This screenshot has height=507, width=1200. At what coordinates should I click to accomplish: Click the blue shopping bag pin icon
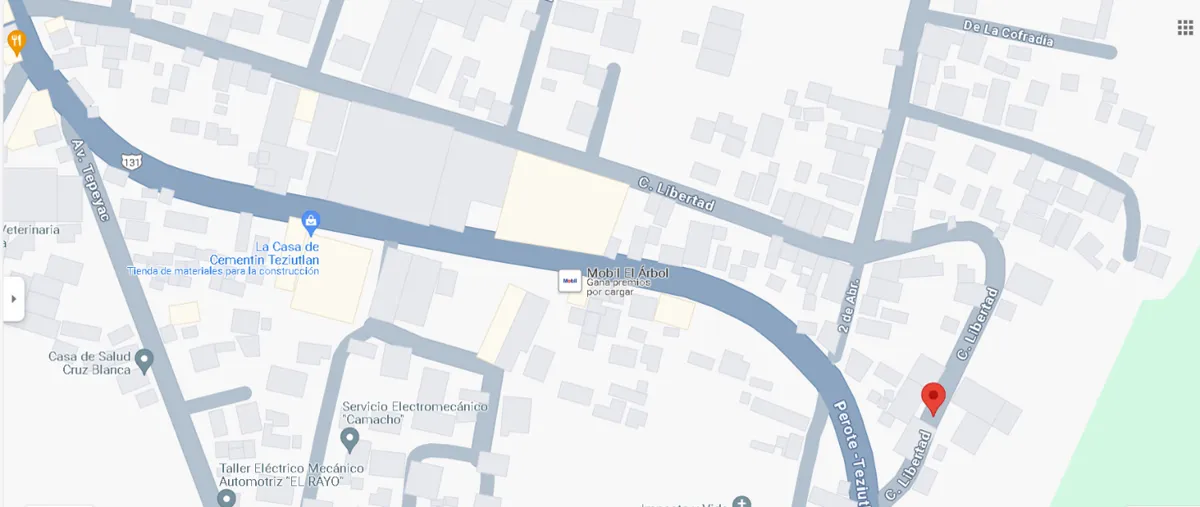point(310,224)
